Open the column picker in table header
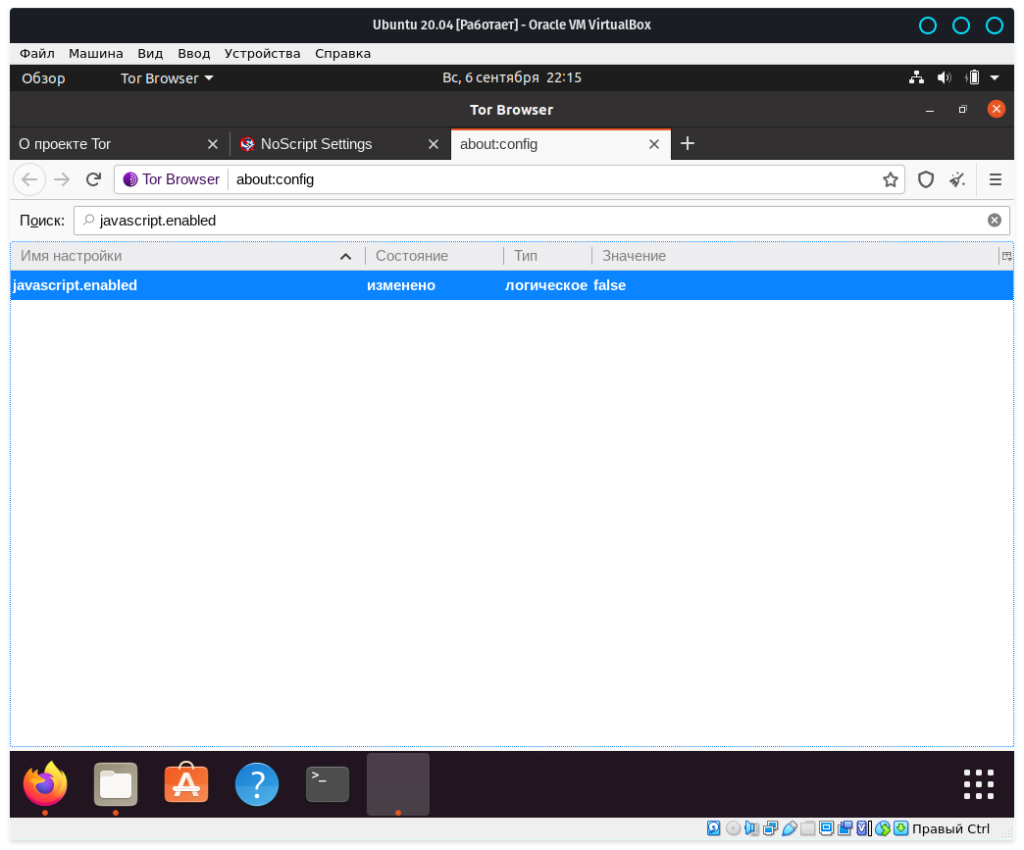Viewport: 1024px width, 850px height. (1005, 256)
